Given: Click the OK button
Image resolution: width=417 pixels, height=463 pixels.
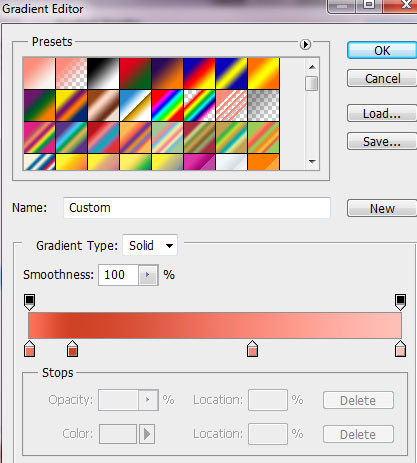Looking at the screenshot, I should pyautogui.click(x=382, y=51).
